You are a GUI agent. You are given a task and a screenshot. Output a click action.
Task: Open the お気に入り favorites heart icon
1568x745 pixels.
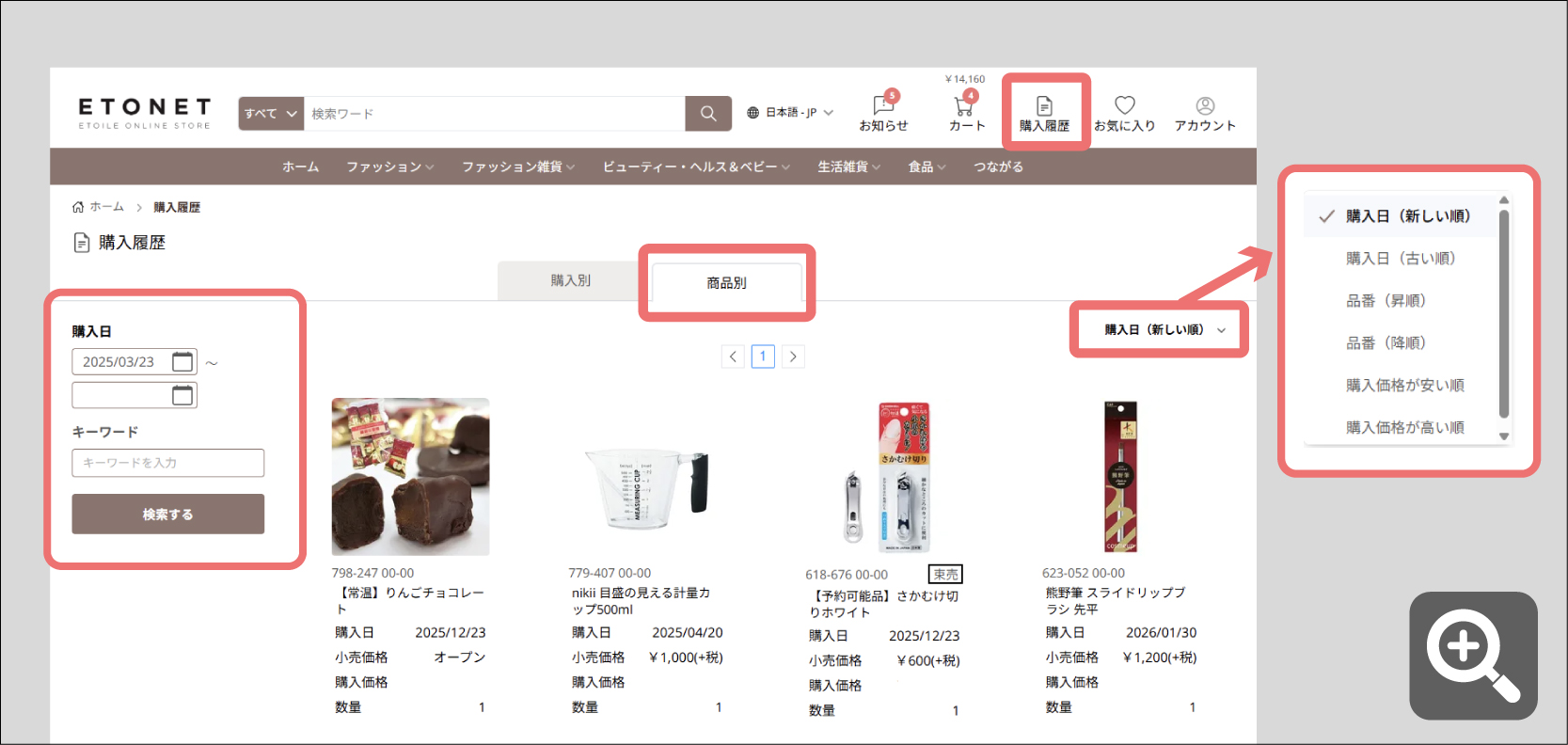[1125, 114]
